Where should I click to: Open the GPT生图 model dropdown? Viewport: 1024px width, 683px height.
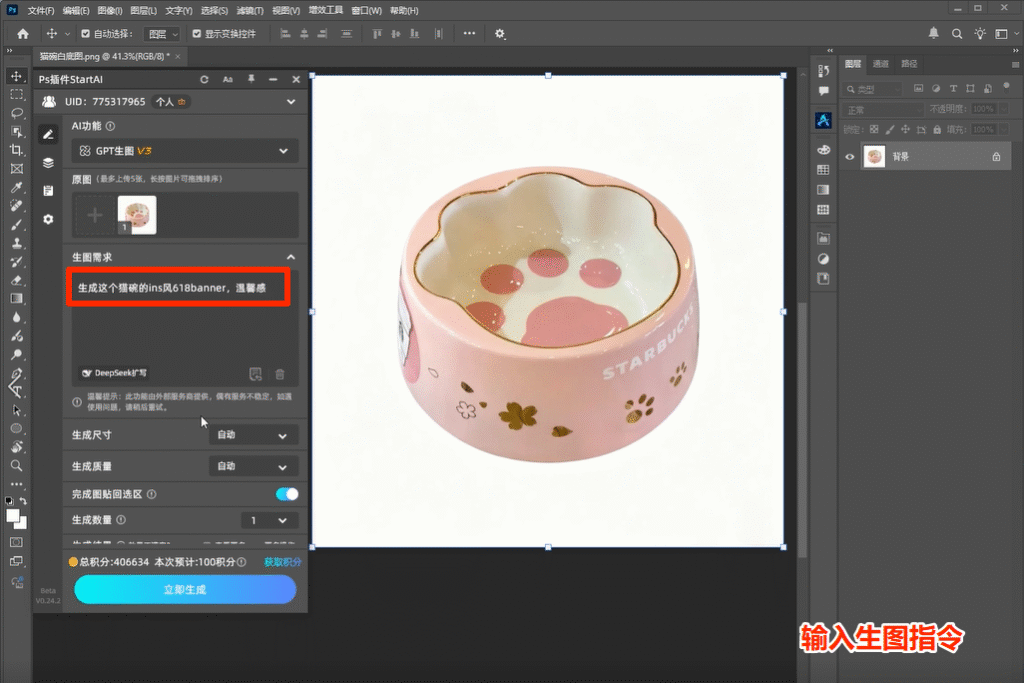point(185,151)
